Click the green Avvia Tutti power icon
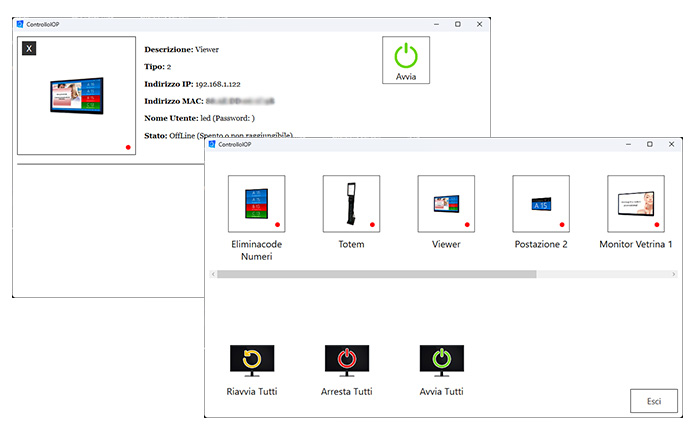Screen dimensions: 700x438 tap(442, 361)
